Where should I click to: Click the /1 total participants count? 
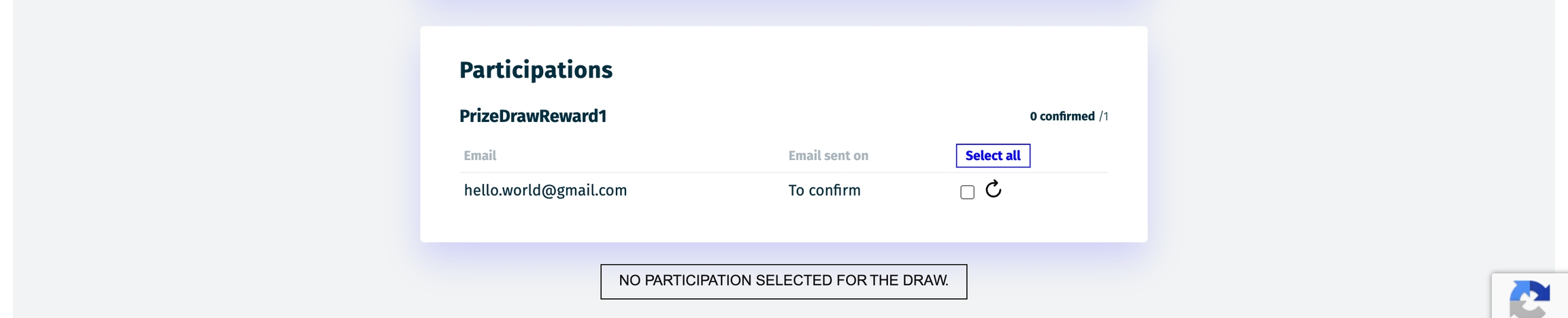click(x=1104, y=116)
